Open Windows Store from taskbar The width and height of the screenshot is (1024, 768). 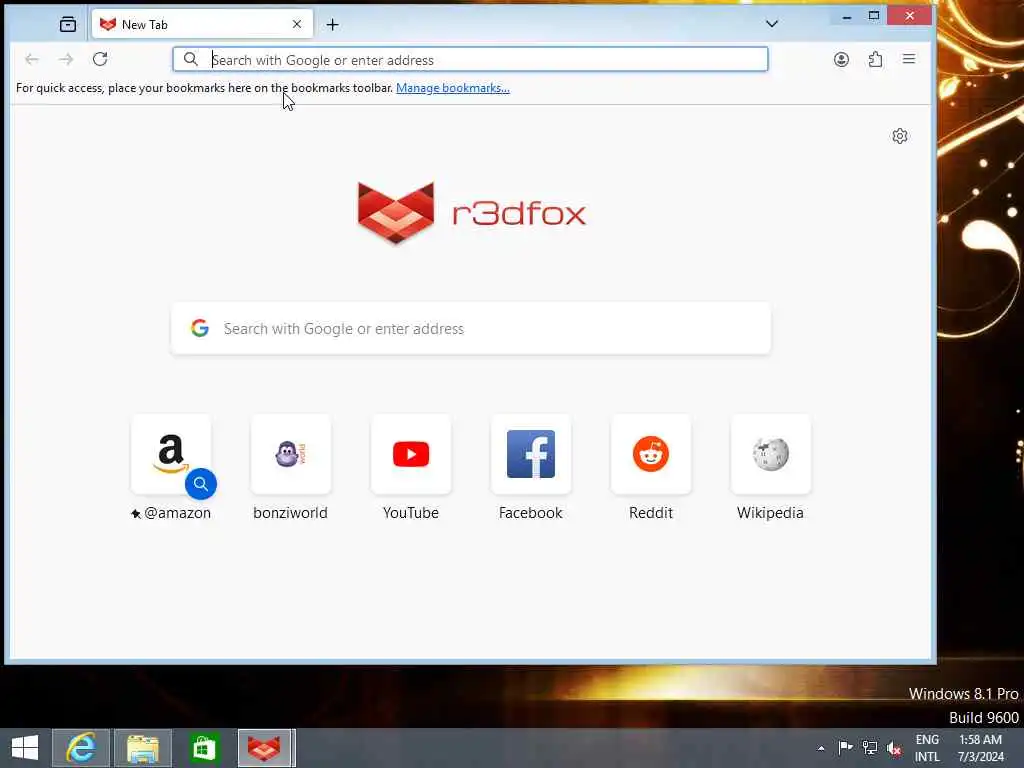(x=204, y=748)
